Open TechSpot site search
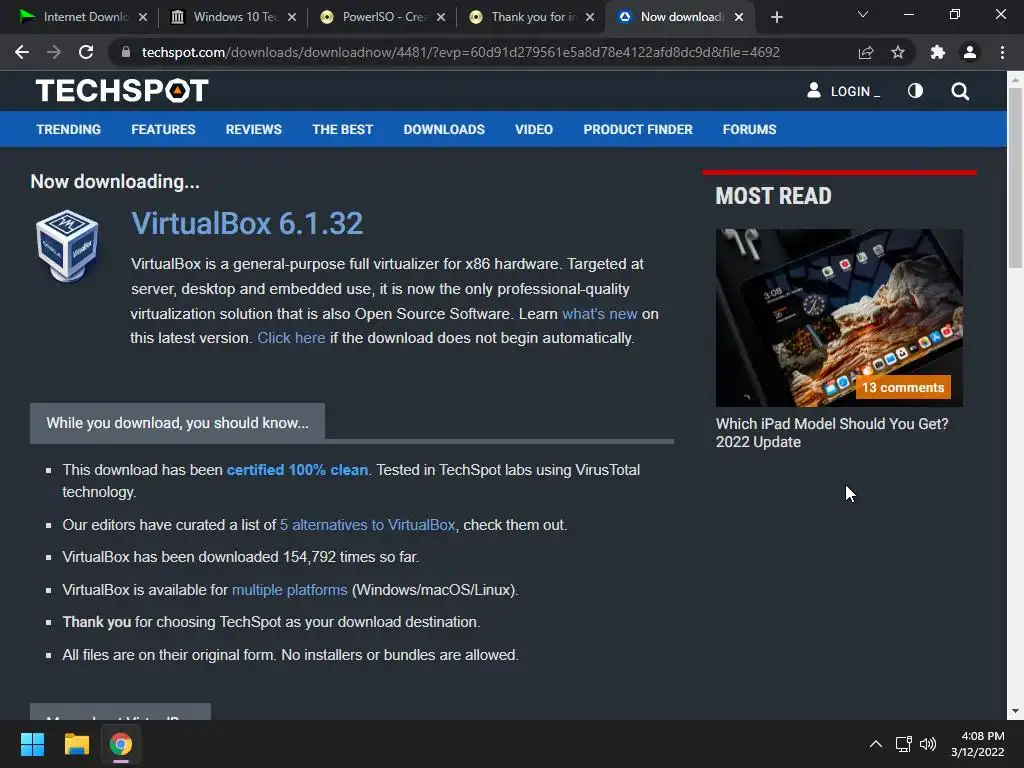The width and height of the screenshot is (1024, 768). [x=960, y=91]
